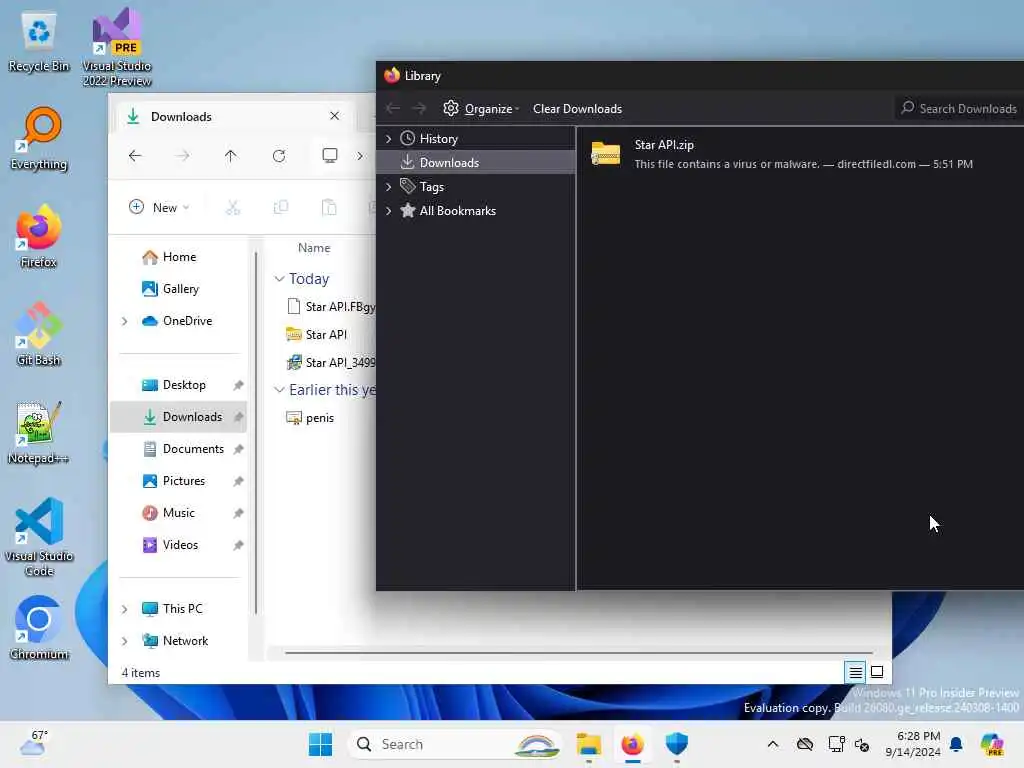Launch Visual Studio 2022 Preview shortcut
The width and height of the screenshot is (1024, 768).
coord(117,47)
